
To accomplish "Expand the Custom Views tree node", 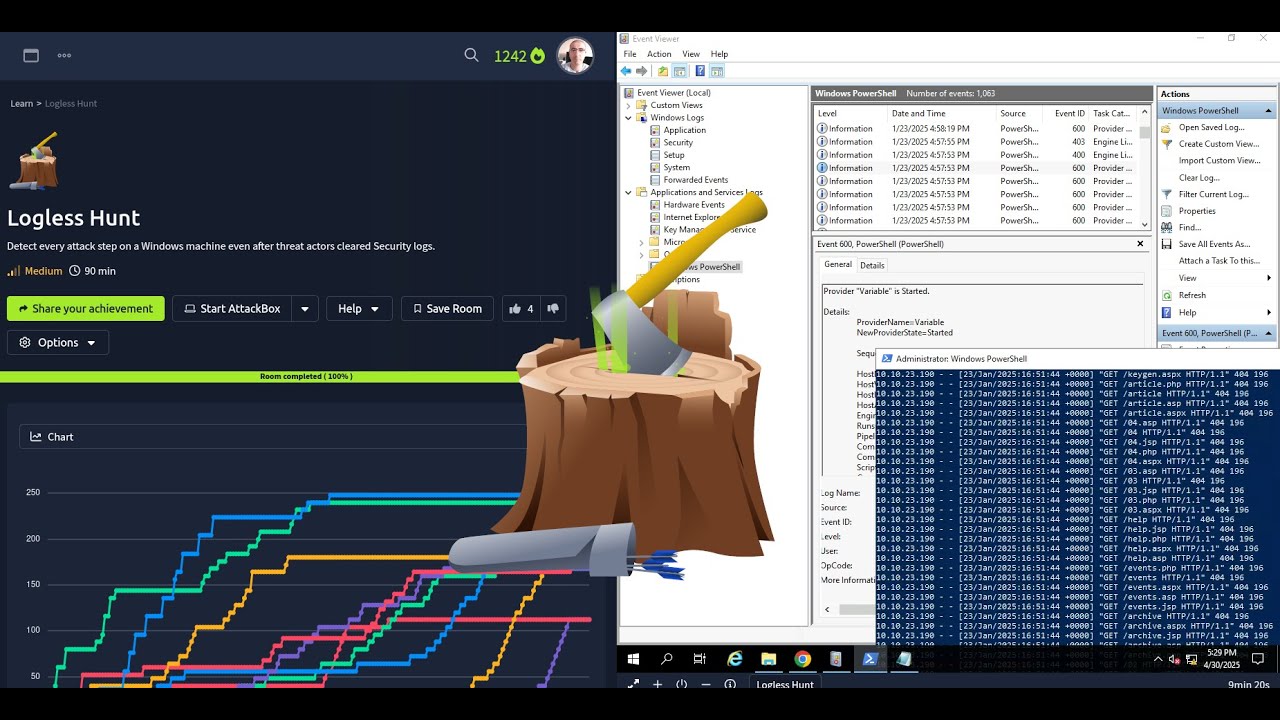I will 629,105.
